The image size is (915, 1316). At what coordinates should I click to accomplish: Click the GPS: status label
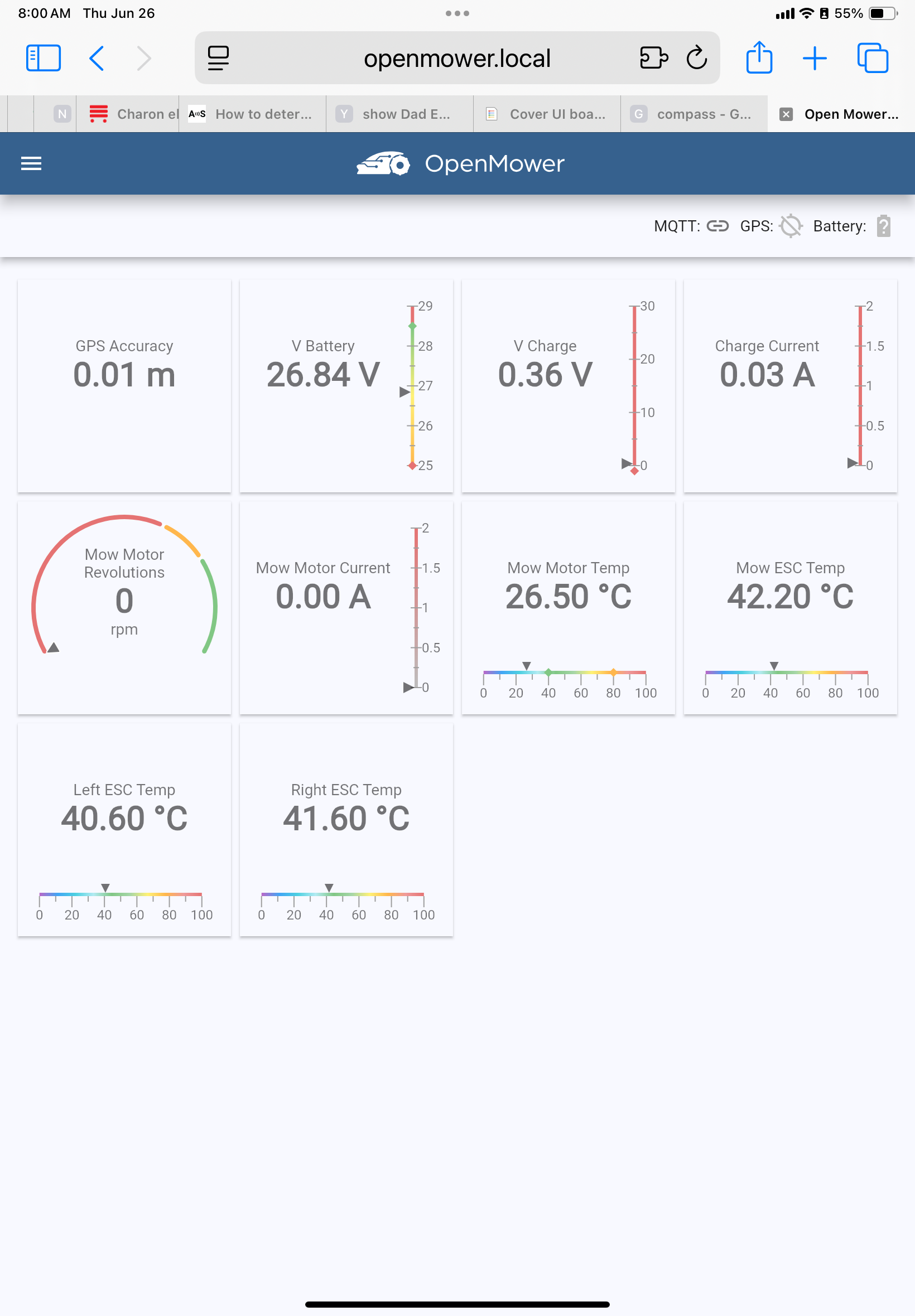click(756, 226)
